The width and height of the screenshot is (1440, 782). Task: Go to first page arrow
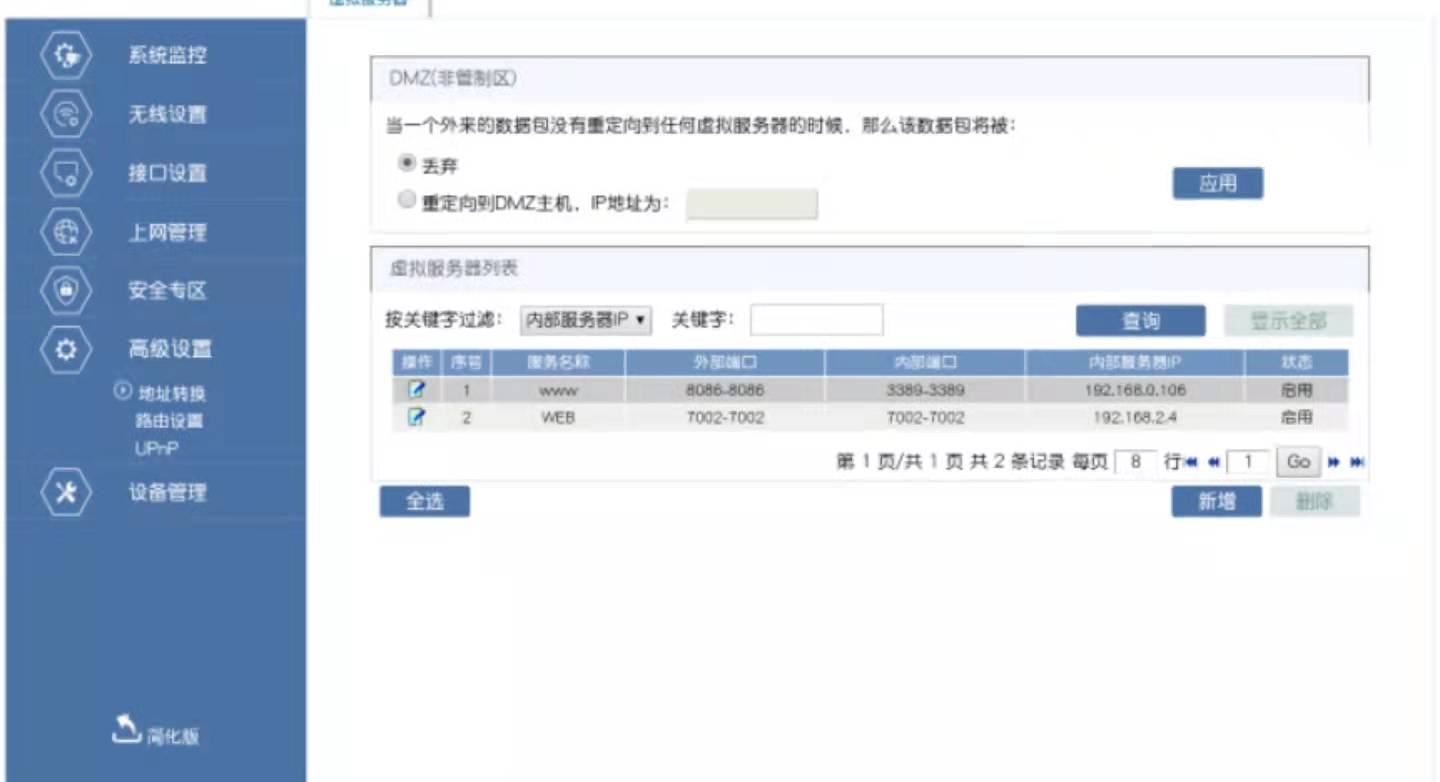[1191, 462]
